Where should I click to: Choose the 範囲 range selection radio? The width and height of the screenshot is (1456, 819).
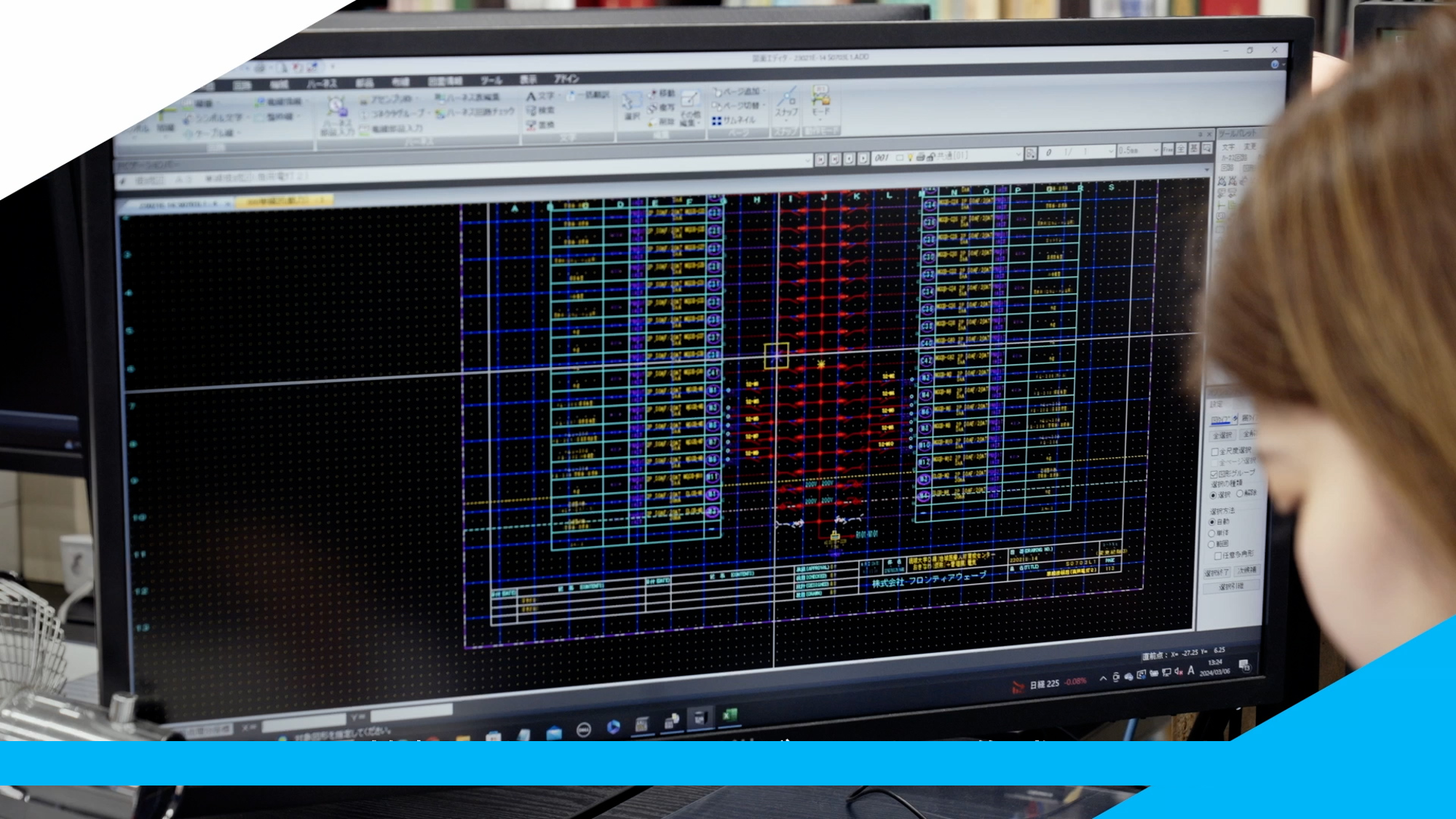(x=1211, y=545)
